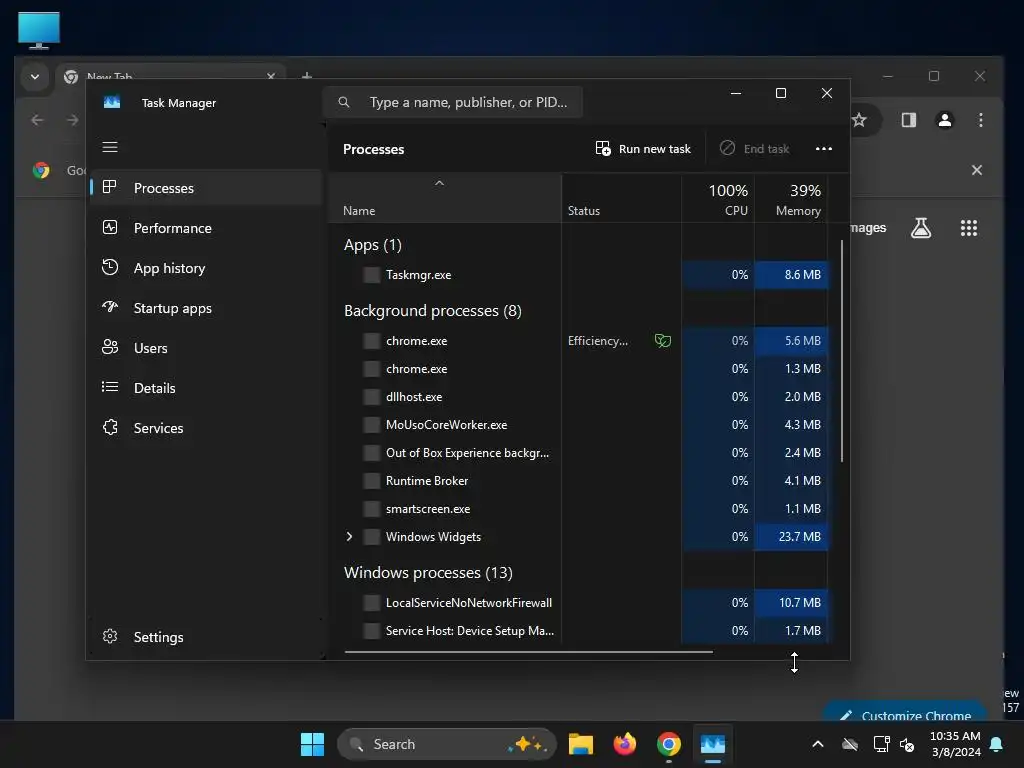Viewport: 1024px width, 768px height.
Task: Open Google apps grid in Chrome
Action: point(968,228)
